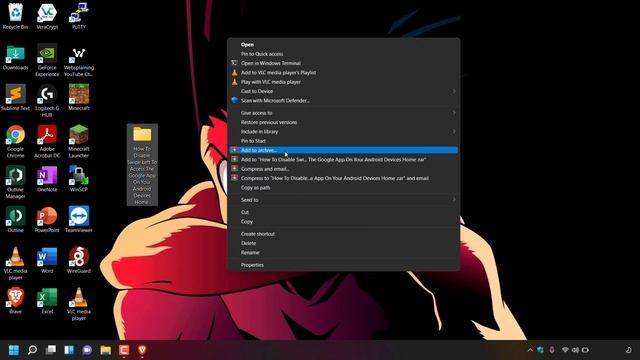The height and width of the screenshot is (360, 640).
Task: Choose Compress to named .rar and email
Action: [344, 178]
